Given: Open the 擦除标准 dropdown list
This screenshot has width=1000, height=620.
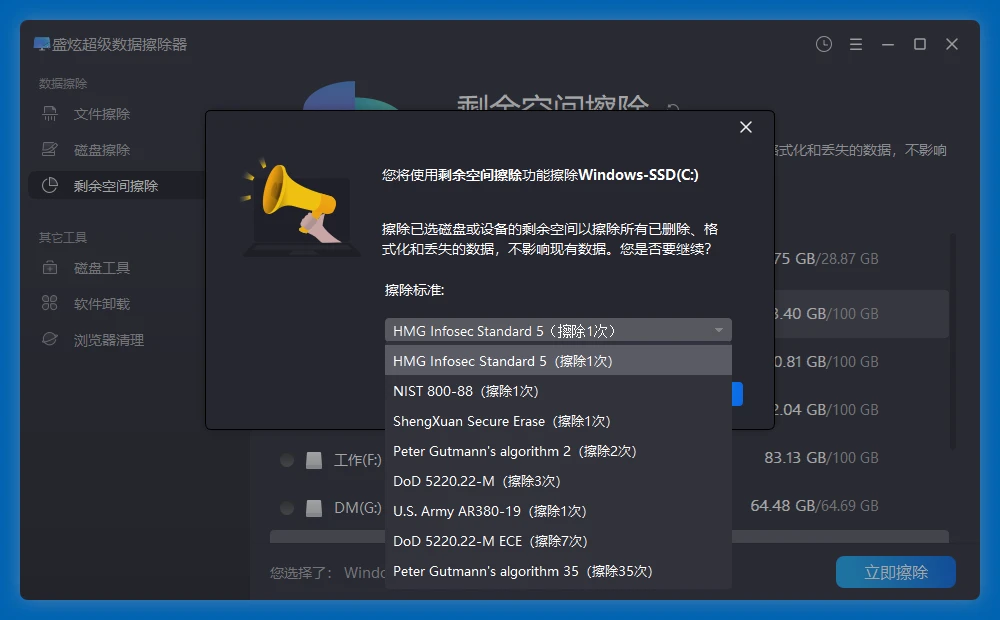Looking at the screenshot, I should (x=558, y=330).
